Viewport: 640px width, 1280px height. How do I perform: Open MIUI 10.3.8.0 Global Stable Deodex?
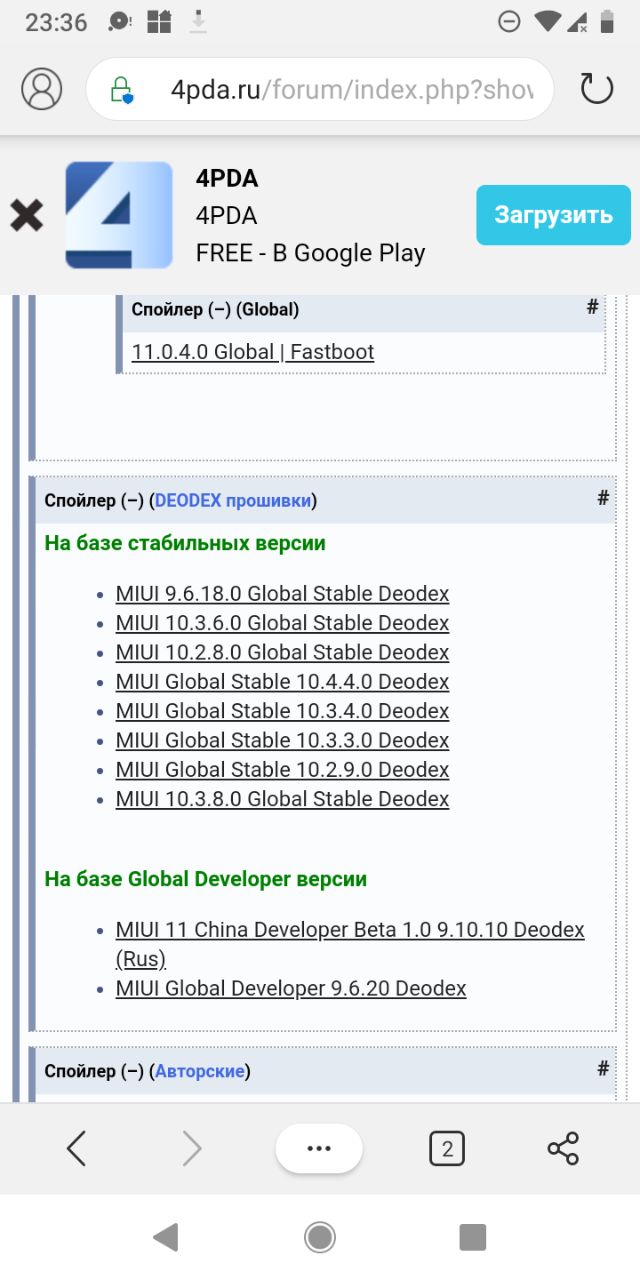[282, 799]
